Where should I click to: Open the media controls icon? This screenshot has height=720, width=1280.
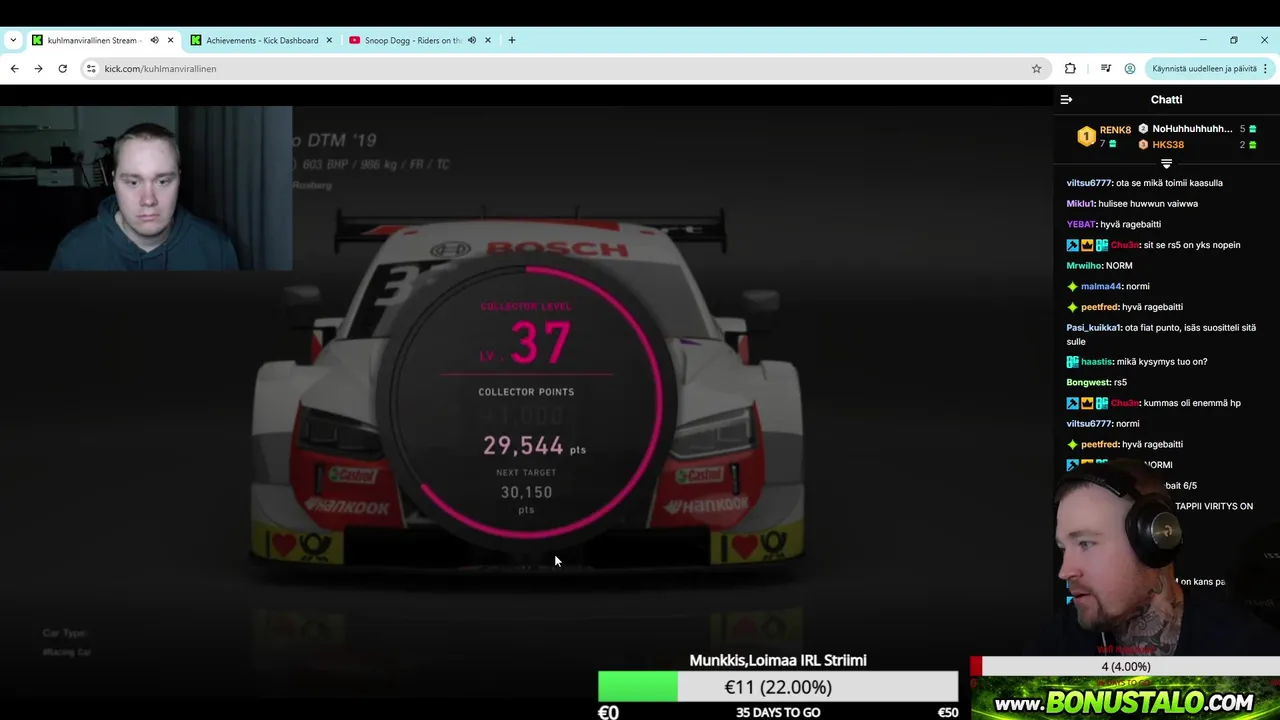coord(1105,69)
